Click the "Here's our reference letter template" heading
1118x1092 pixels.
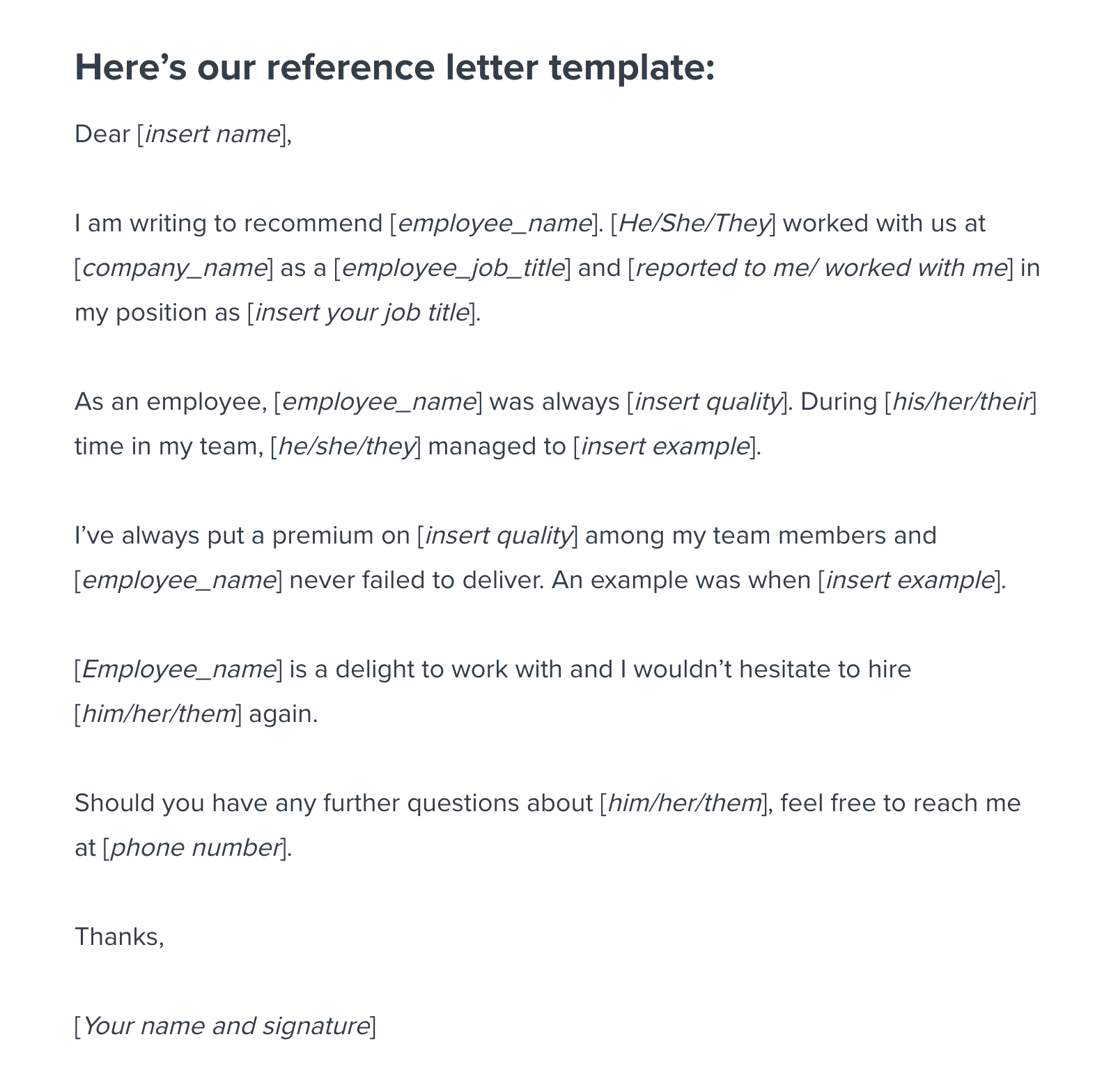(x=394, y=68)
